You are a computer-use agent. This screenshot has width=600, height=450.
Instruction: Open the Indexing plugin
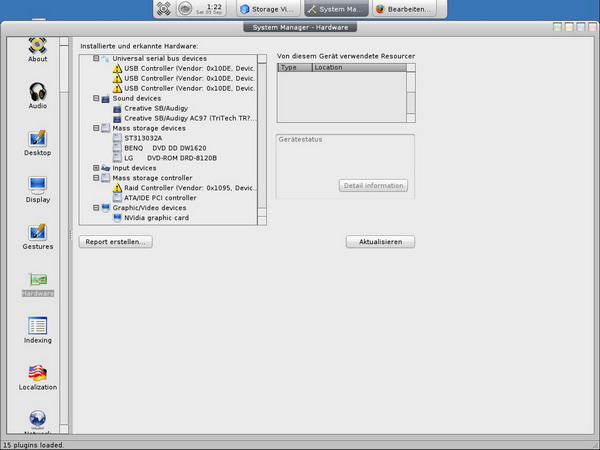click(38, 330)
